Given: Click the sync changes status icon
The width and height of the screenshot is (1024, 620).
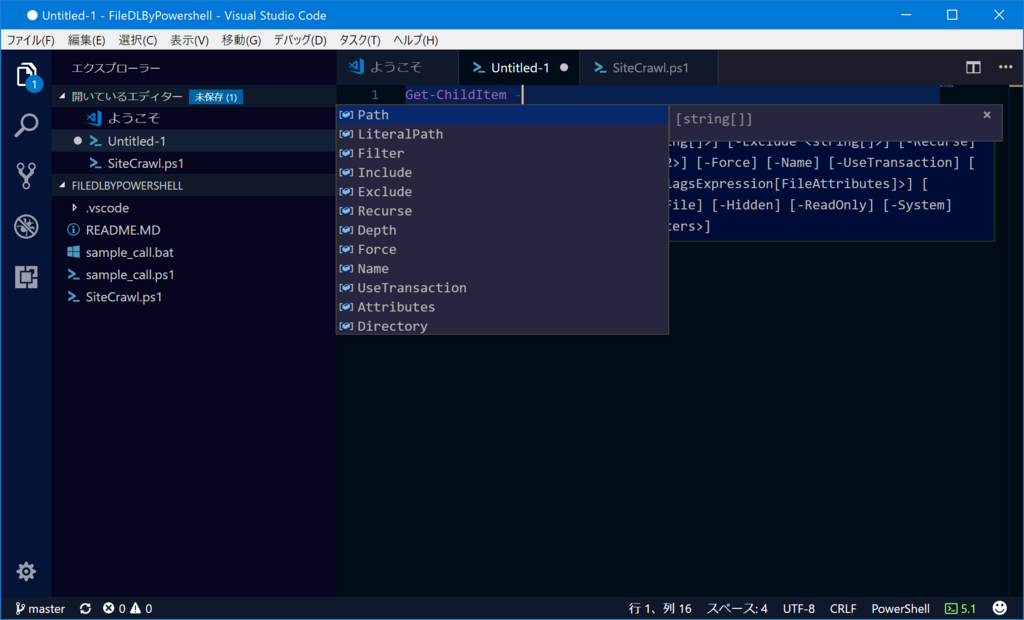Looking at the screenshot, I should coord(86,608).
